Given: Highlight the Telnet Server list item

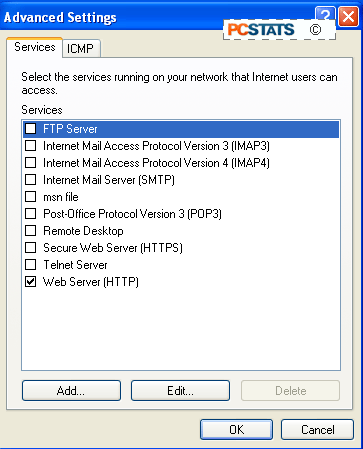Looking at the screenshot, I should [75, 265].
